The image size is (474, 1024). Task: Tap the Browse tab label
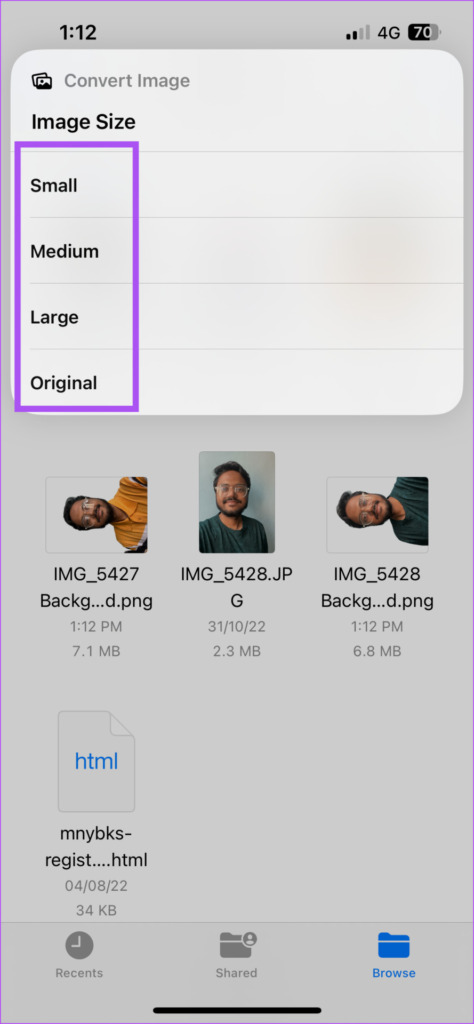click(394, 973)
